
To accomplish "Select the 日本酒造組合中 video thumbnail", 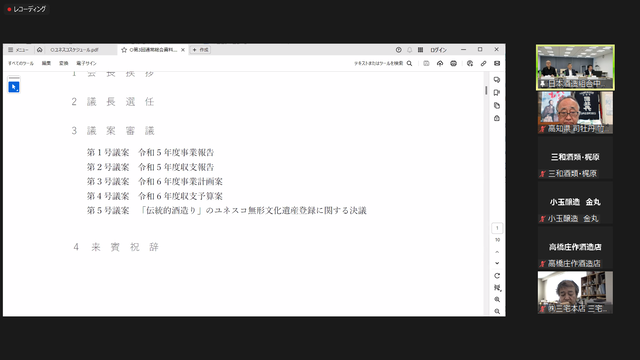I will click(575, 67).
